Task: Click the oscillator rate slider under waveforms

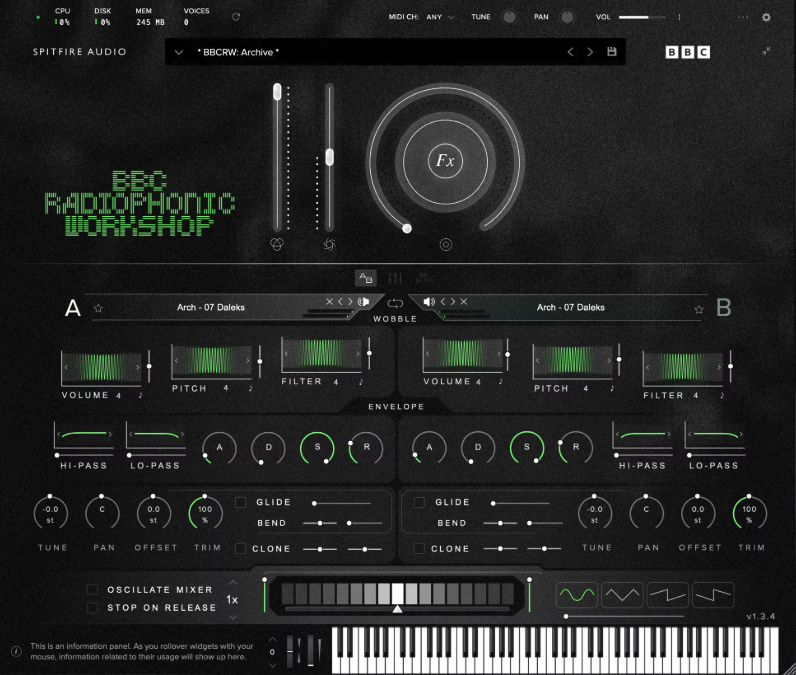Action: pos(624,616)
